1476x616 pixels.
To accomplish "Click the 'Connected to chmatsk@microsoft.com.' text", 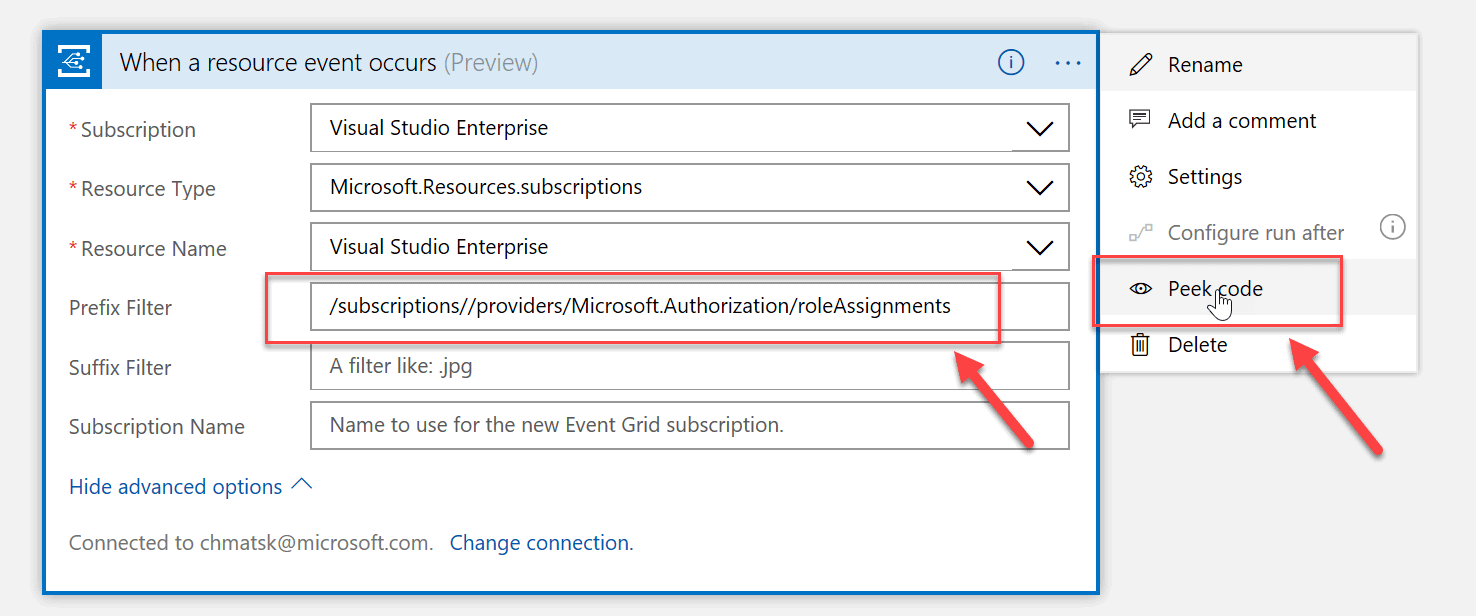I will pos(251,543).
